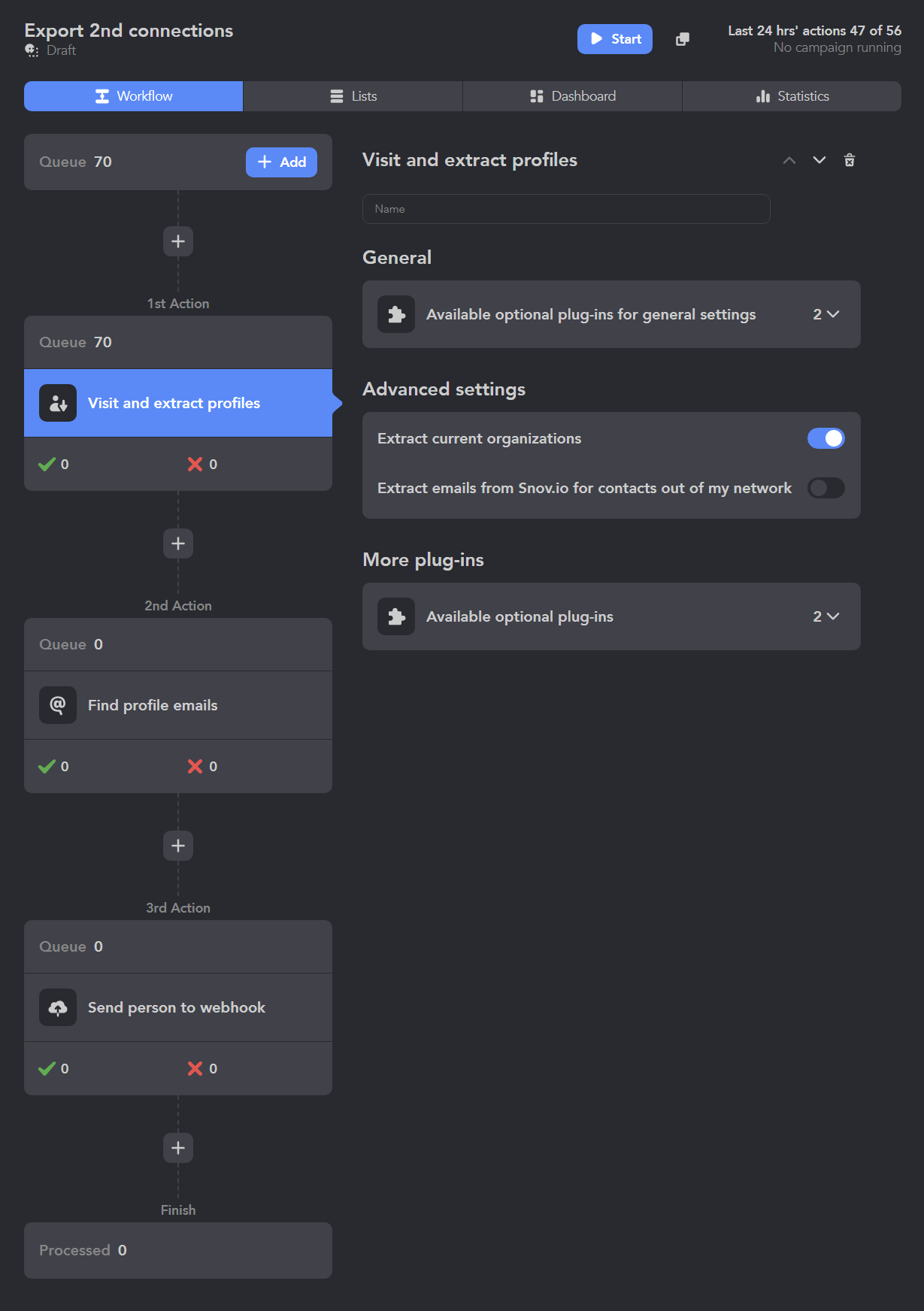The height and width of the screenshot is (1311, 924).
Task: Click the Name input field
Action: pos(566,209)
